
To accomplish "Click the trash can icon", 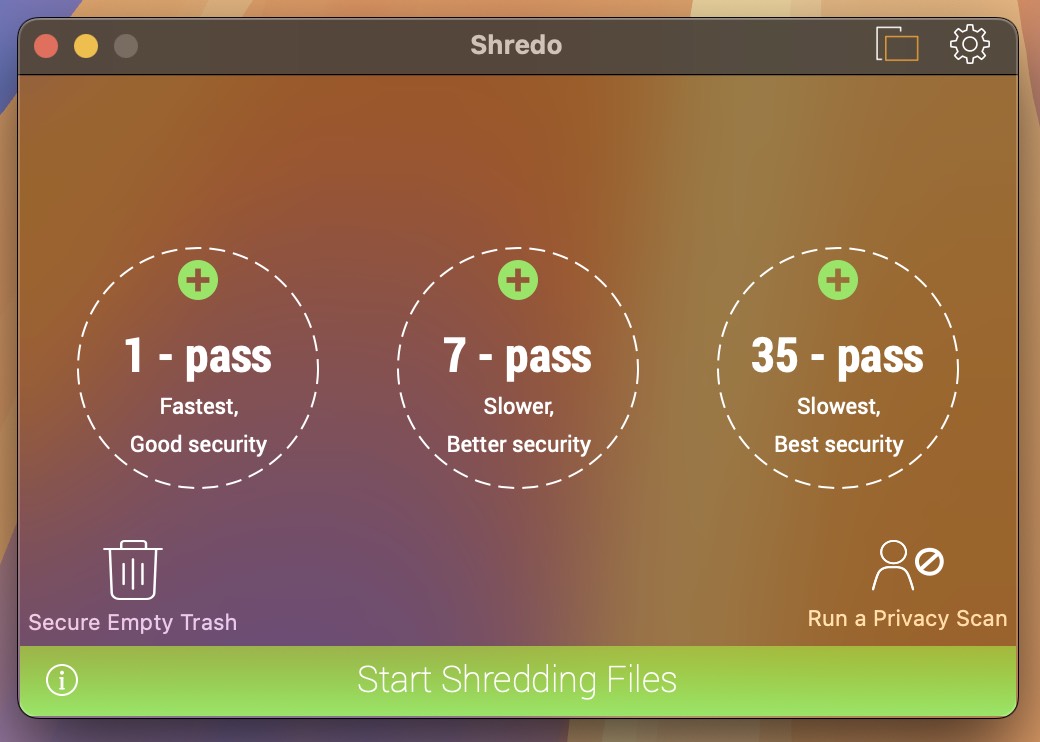I will coord(133,570).
